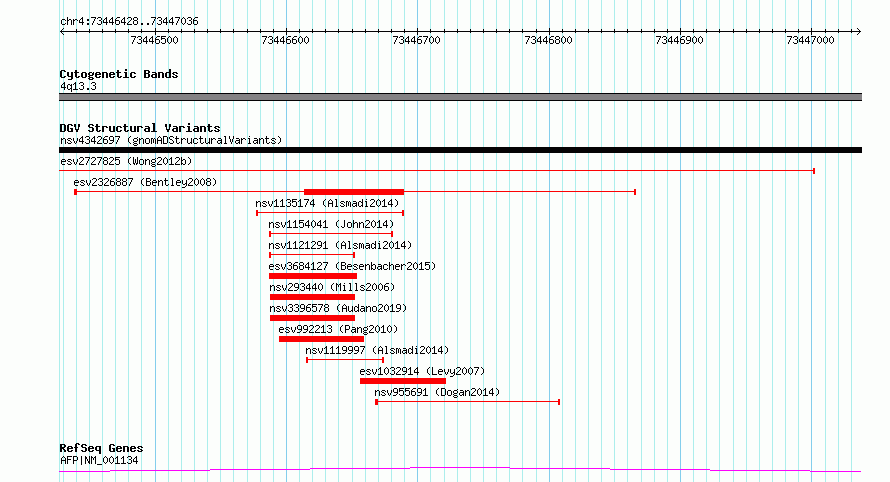Click ruler position 73447000
This screenshot has height=482, width=890.
click(811, 40)
